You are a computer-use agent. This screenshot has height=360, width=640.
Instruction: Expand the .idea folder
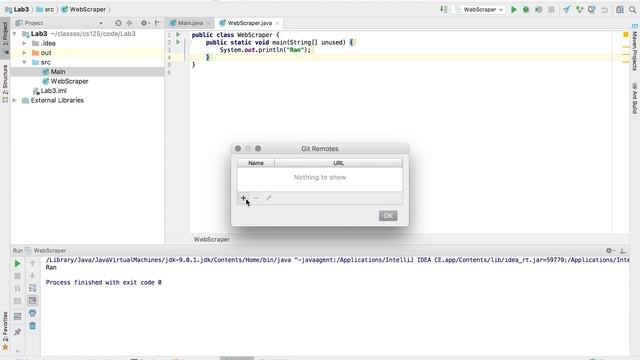(x=24, y=43)
